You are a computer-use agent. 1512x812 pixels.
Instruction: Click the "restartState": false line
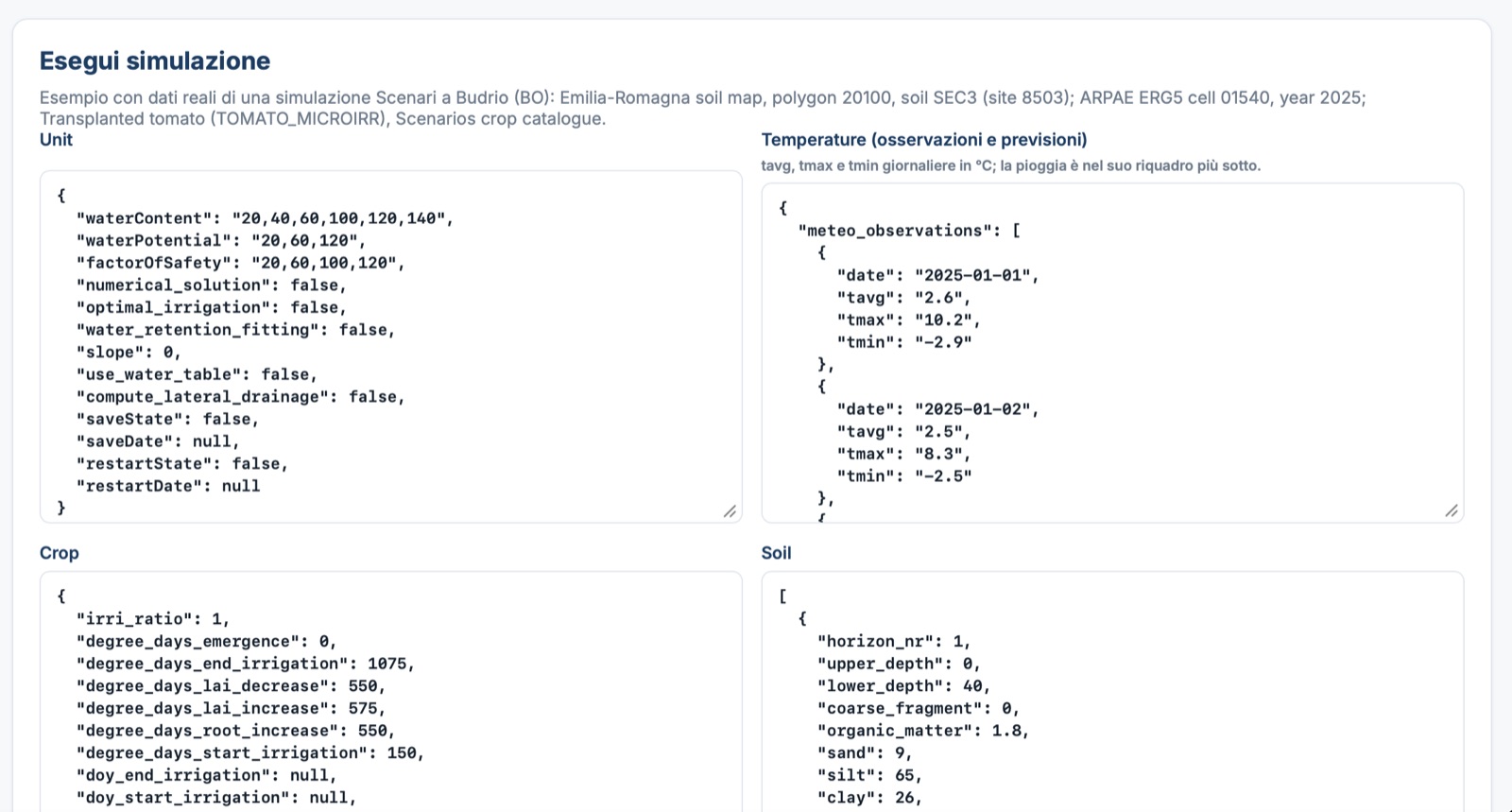coord(181,464)
